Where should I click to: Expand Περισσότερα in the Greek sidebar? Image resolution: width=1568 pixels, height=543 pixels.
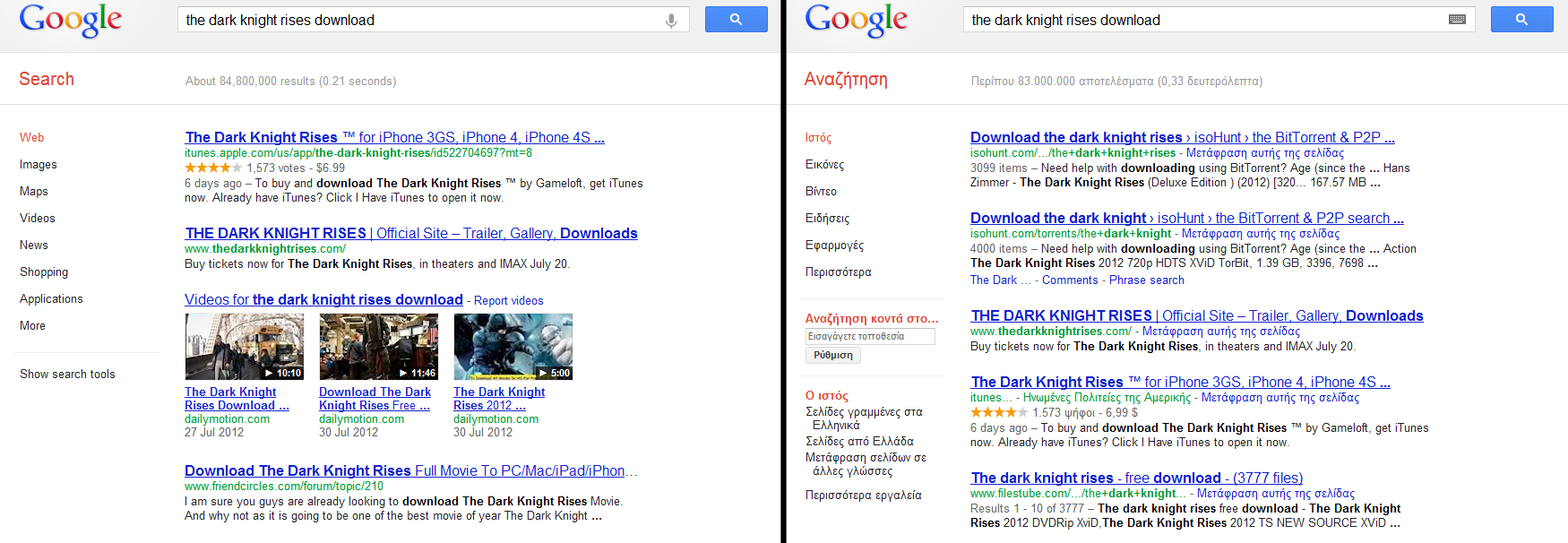[838, 271]
